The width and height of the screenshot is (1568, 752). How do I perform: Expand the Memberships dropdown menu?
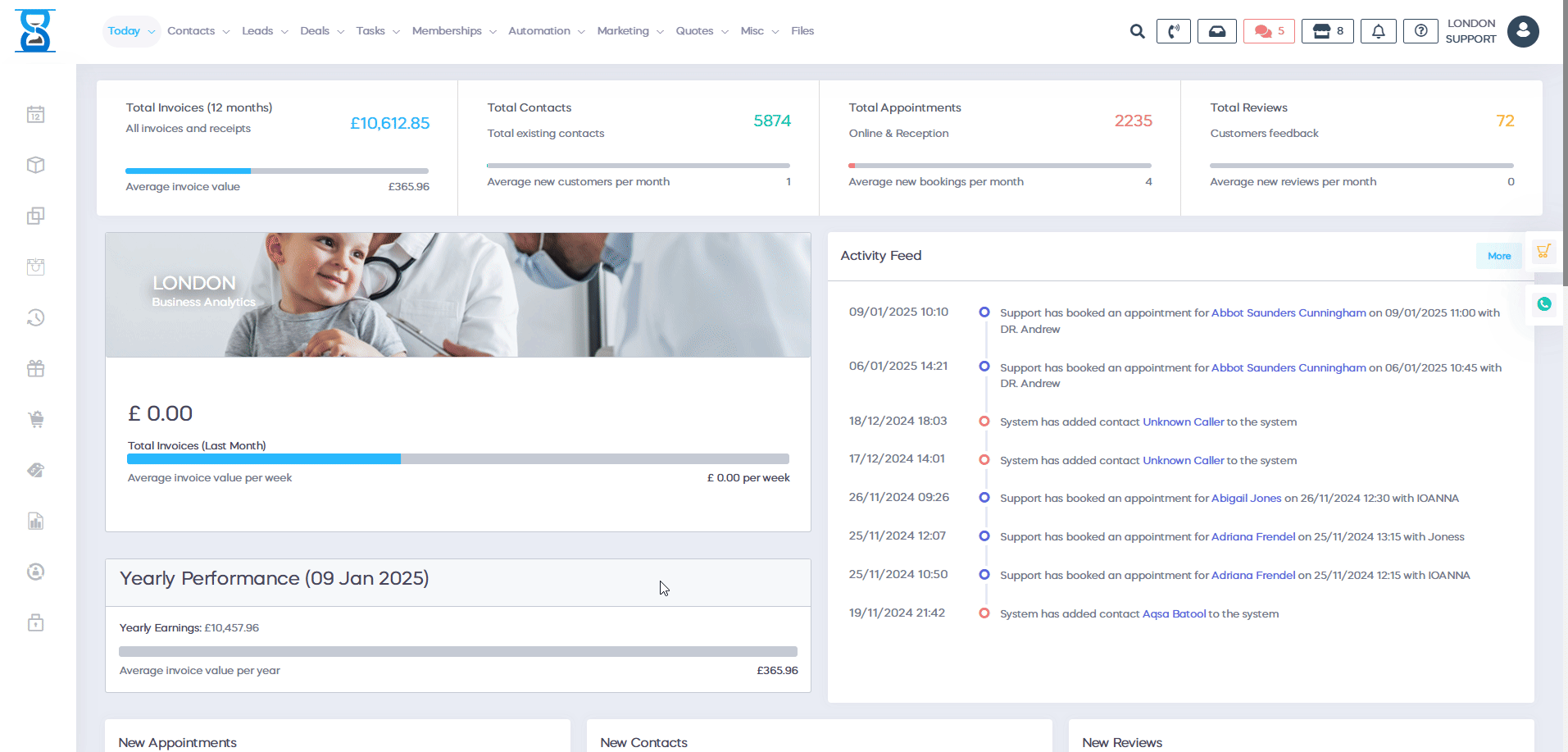[453, 31]
